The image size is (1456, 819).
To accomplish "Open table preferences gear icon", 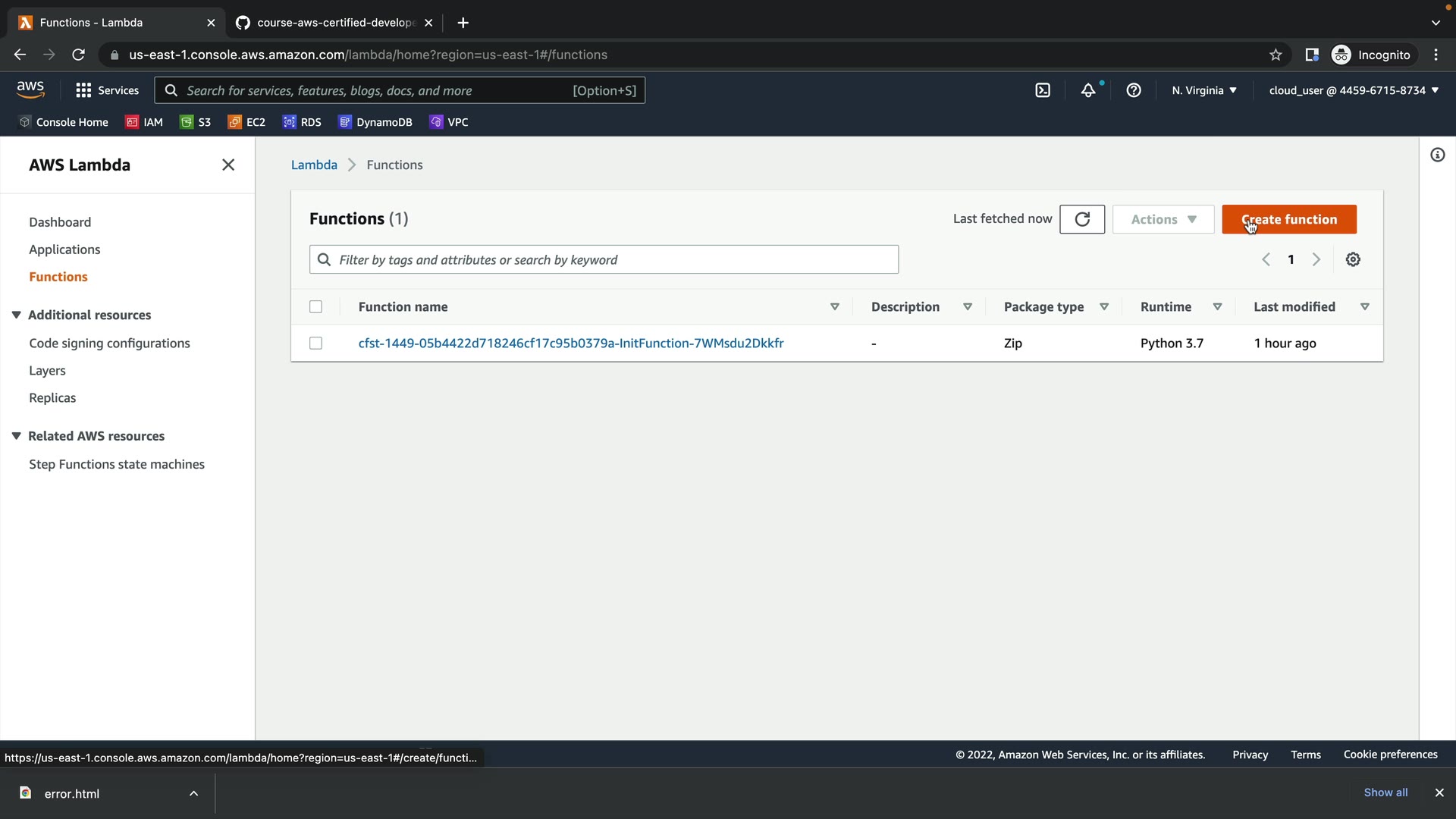I will tap(1353, 259).
